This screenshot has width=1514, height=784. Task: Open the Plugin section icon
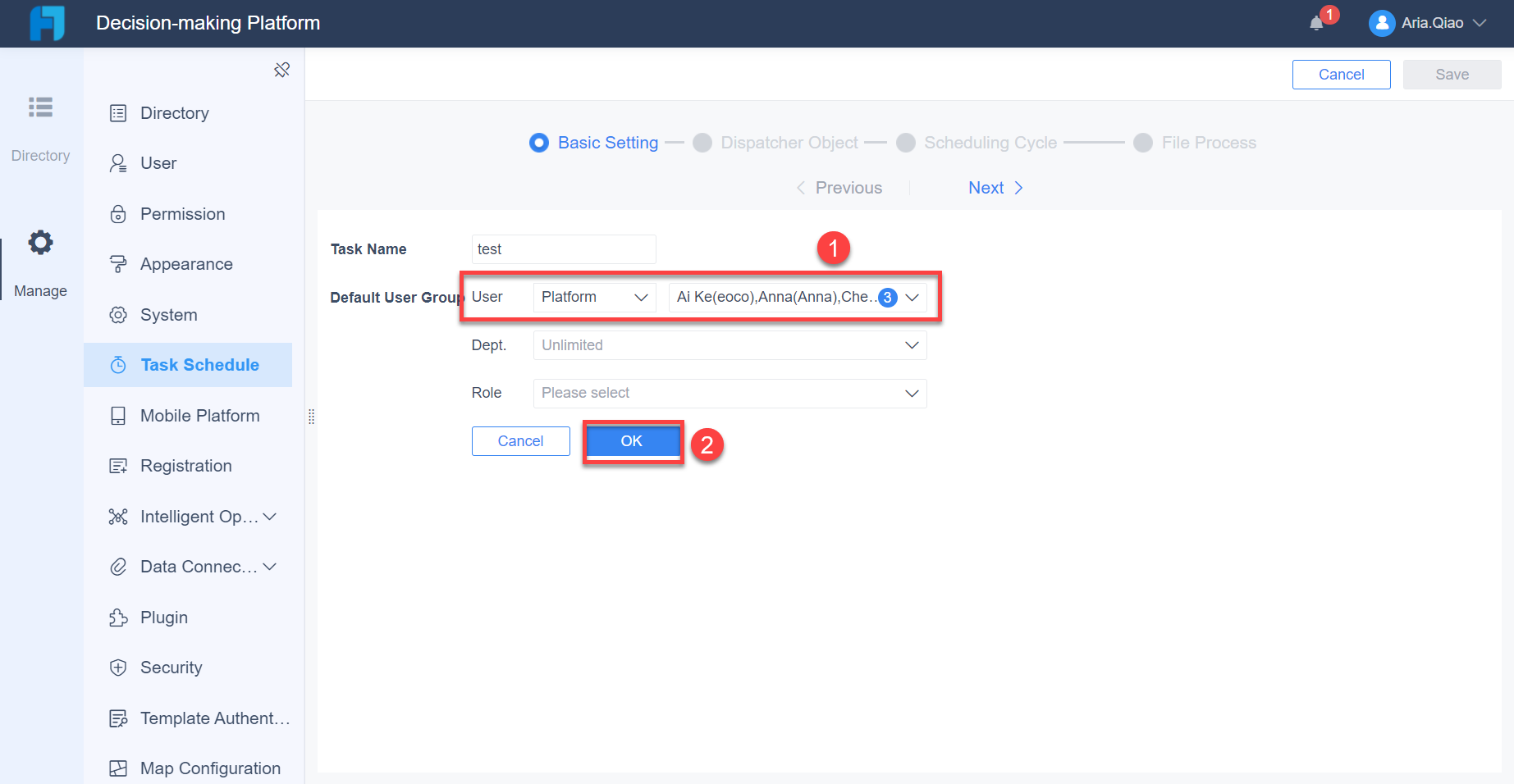point(119,617)
